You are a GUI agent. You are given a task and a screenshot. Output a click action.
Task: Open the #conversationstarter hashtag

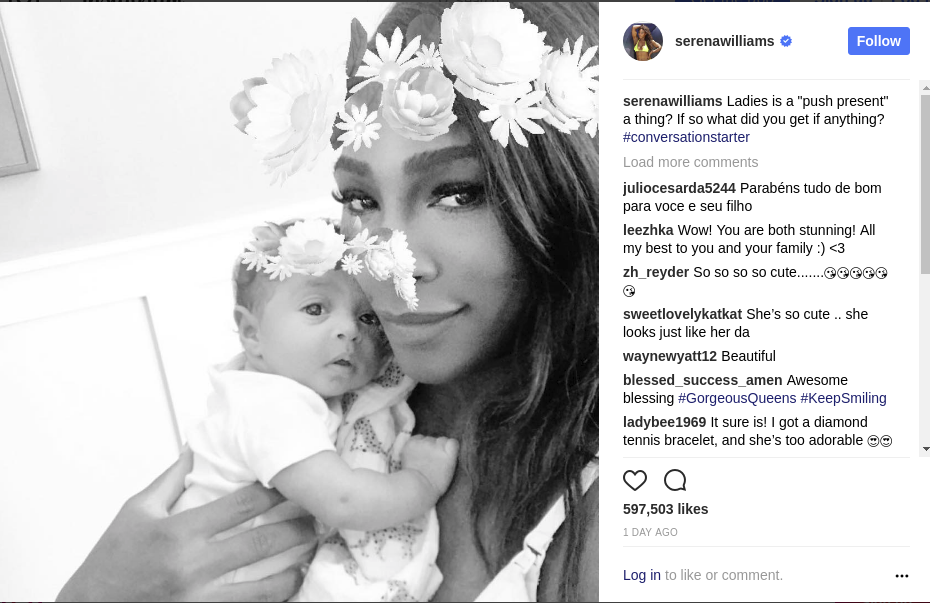coord(686,137)
